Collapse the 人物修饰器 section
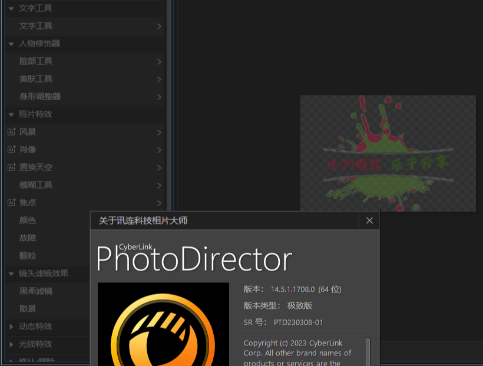This screenshot has height=366, width=483. click(x=11, y=44)
